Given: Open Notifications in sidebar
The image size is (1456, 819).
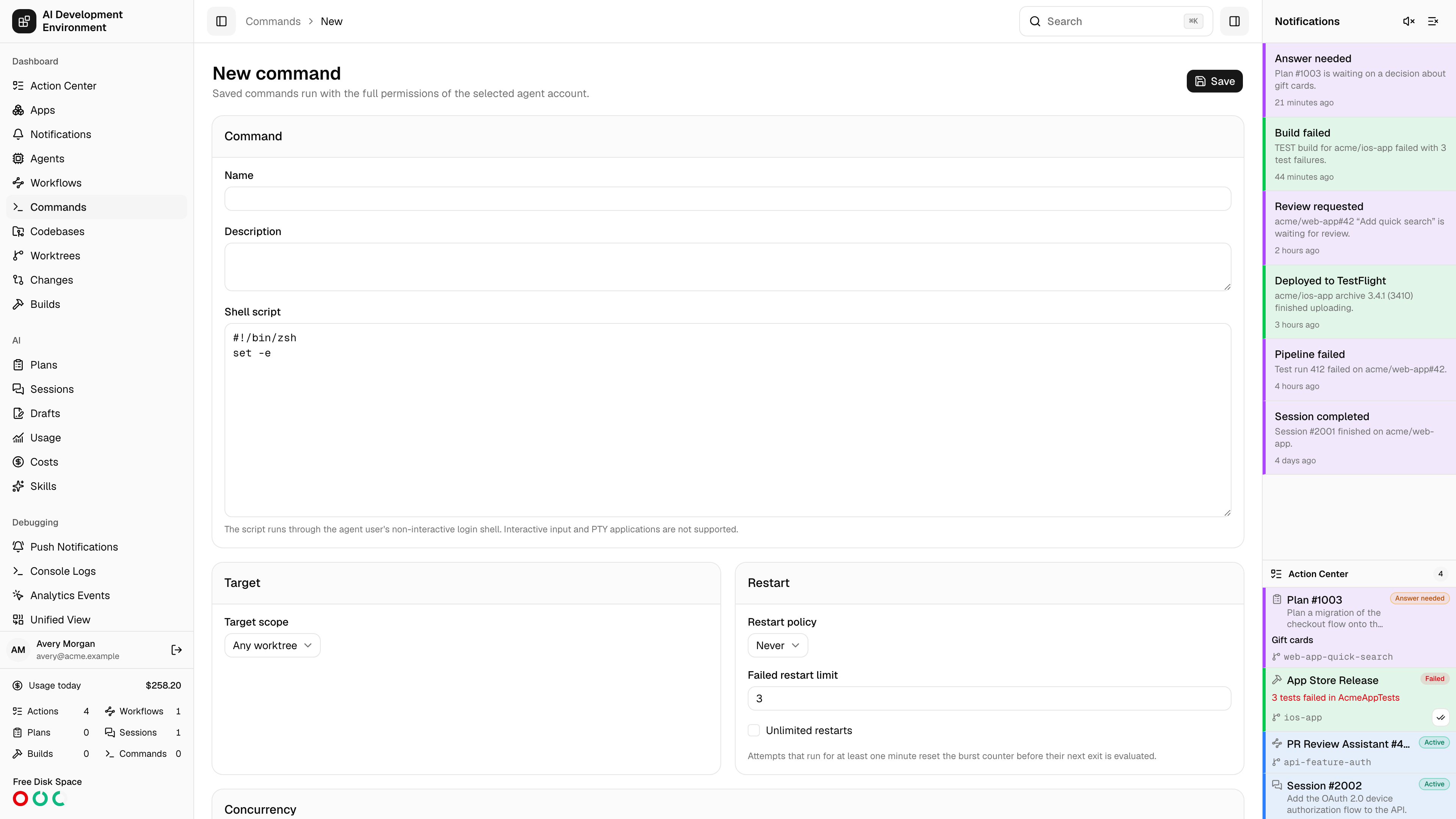Looking at the screenshot, I should (97, 135).
